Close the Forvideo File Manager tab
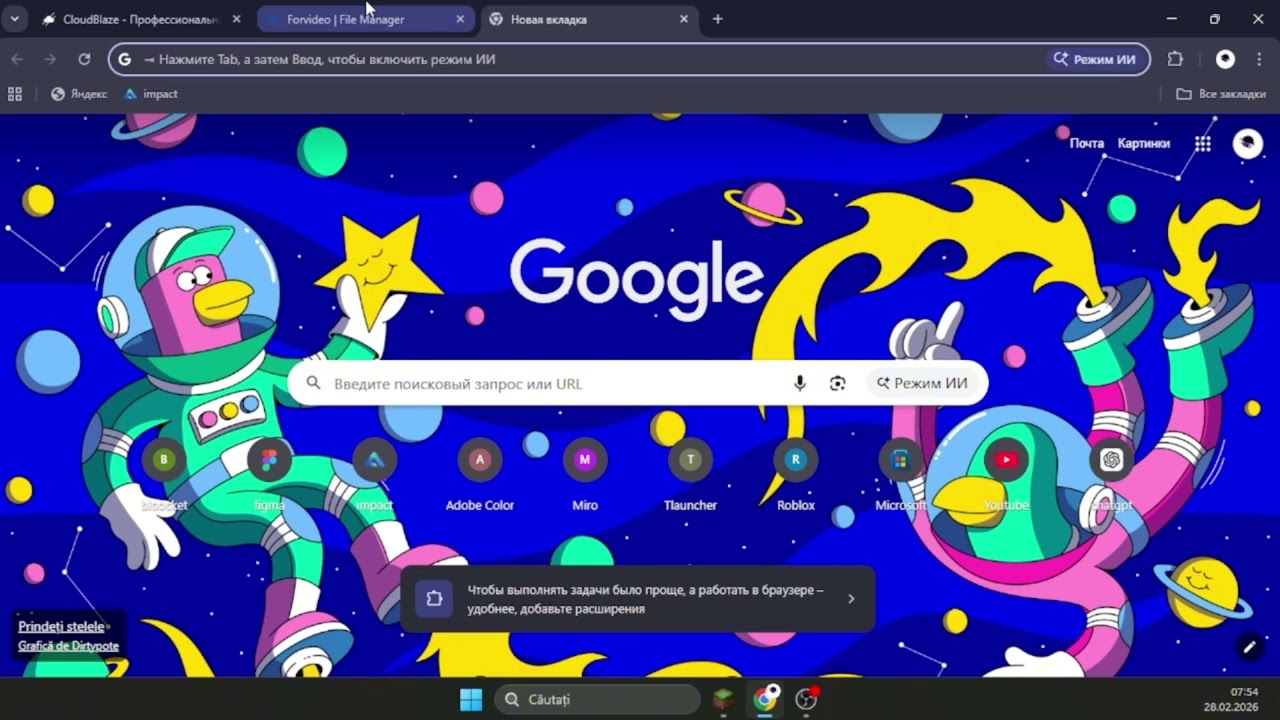This screenshot has height=720, width=1280. click(x=460, y=19)
